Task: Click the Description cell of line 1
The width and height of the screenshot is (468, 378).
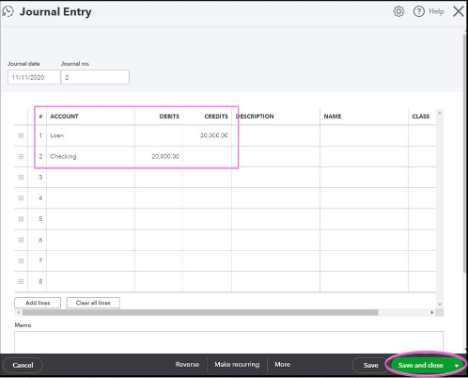Action: (276, 135)
